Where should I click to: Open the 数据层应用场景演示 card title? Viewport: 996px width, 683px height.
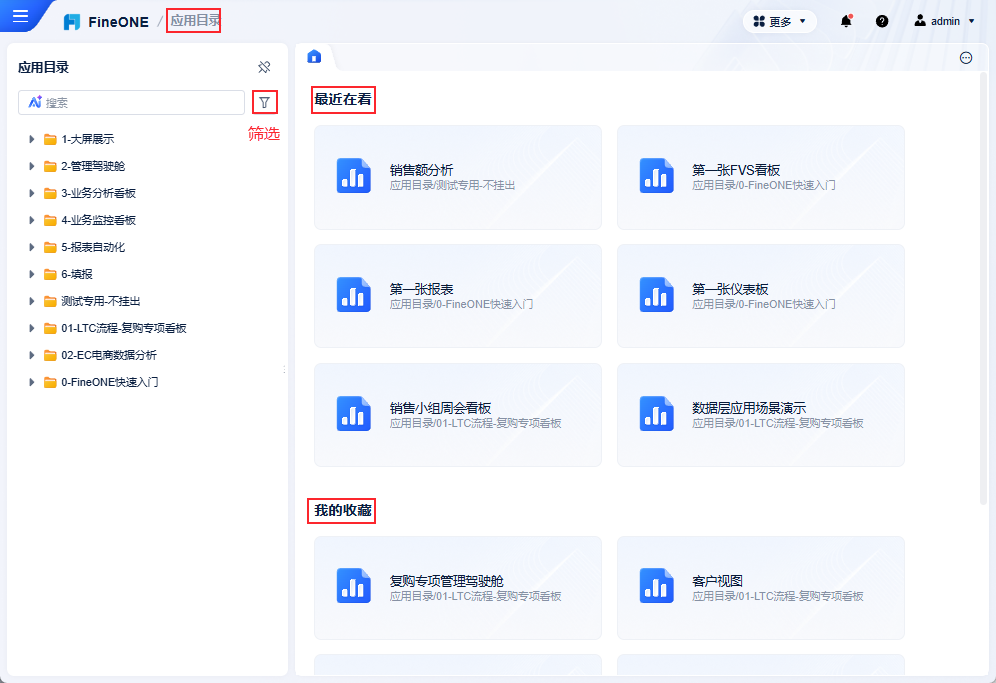pyautogui.click(x=749, y=408)
